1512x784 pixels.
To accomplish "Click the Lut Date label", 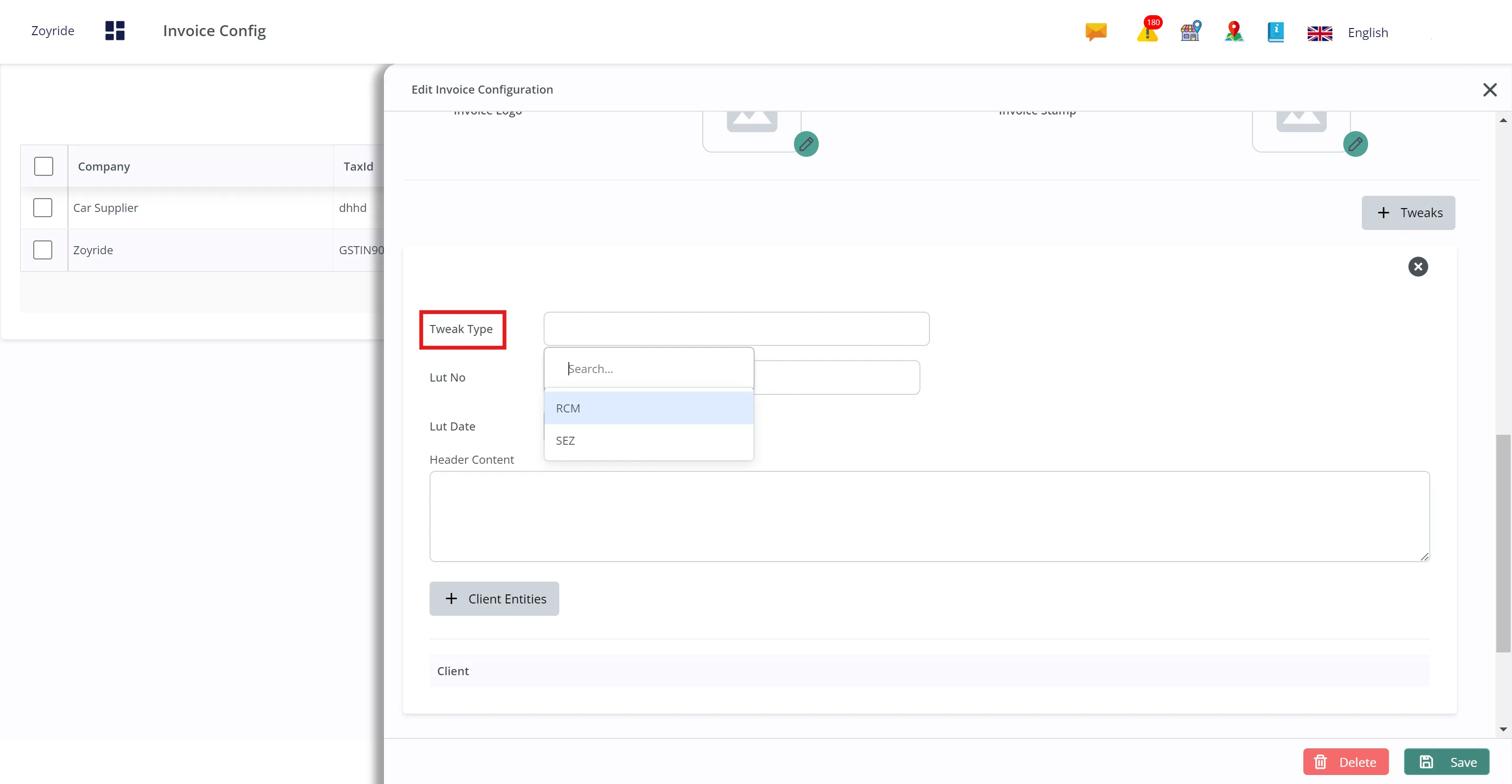I will [452, 427].
